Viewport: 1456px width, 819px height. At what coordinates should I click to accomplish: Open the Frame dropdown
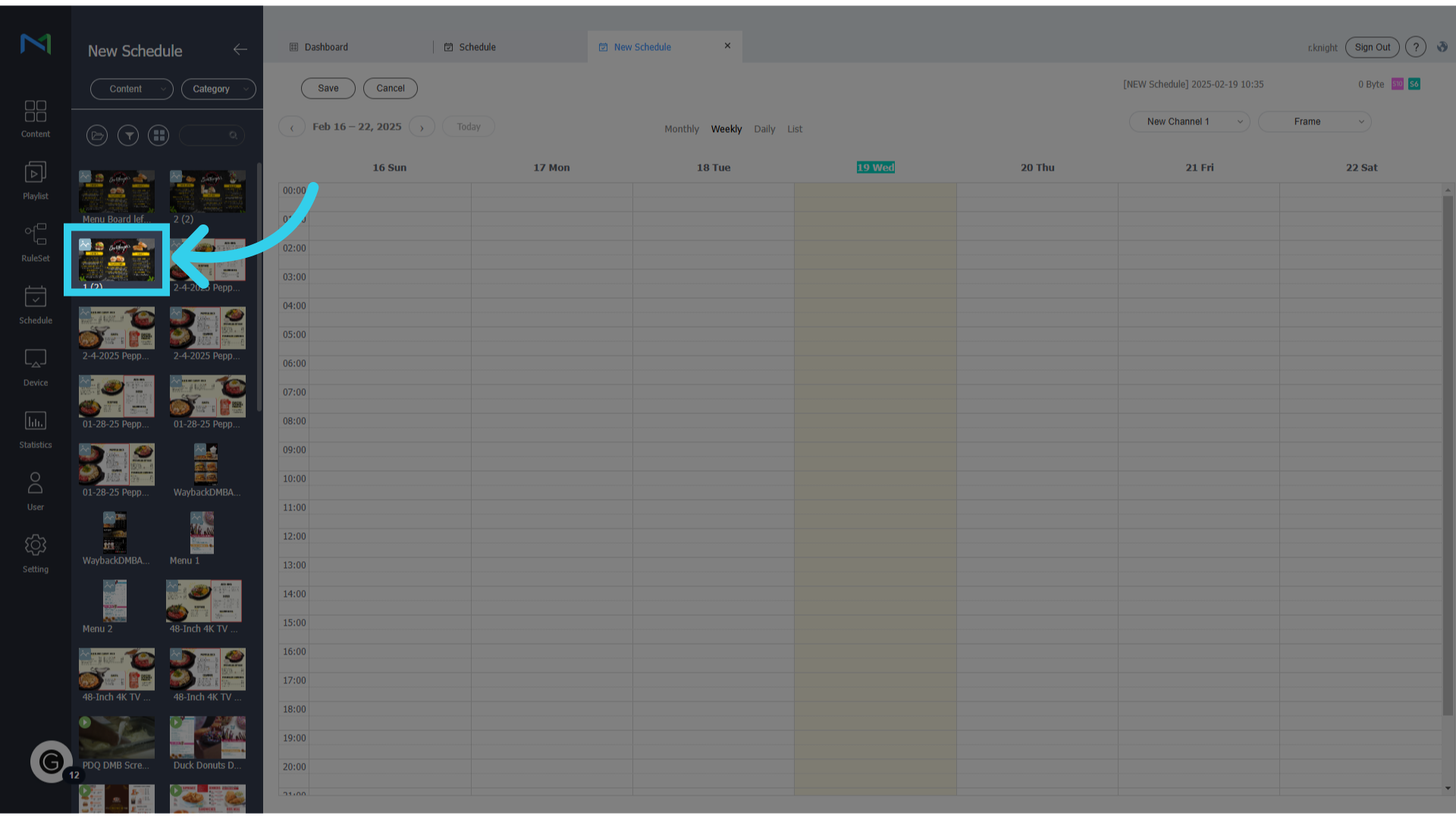point(1314,121)
